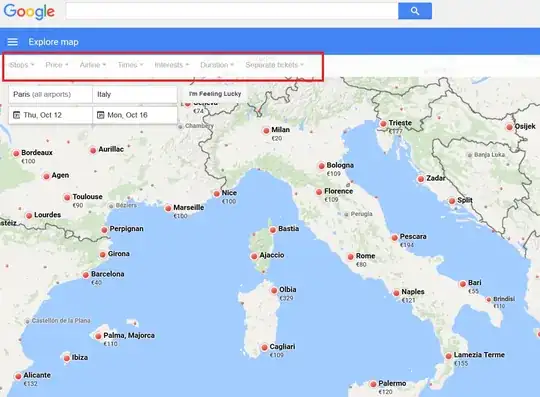
Task: Select the Trieste map marker
Action: coord(383,124)
